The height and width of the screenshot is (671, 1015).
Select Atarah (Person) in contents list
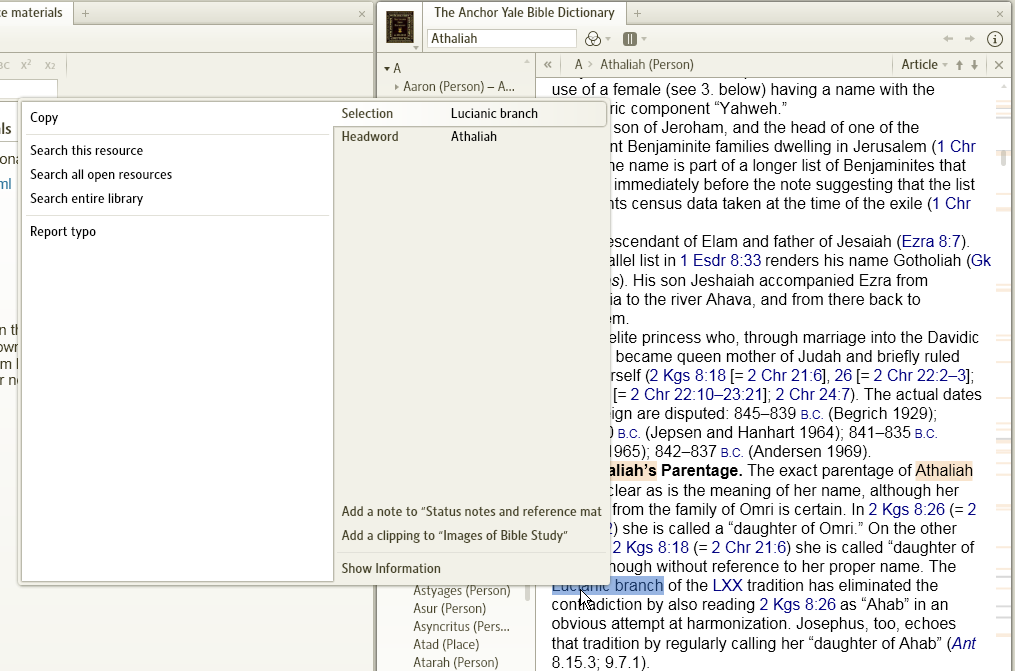(456, 663)
